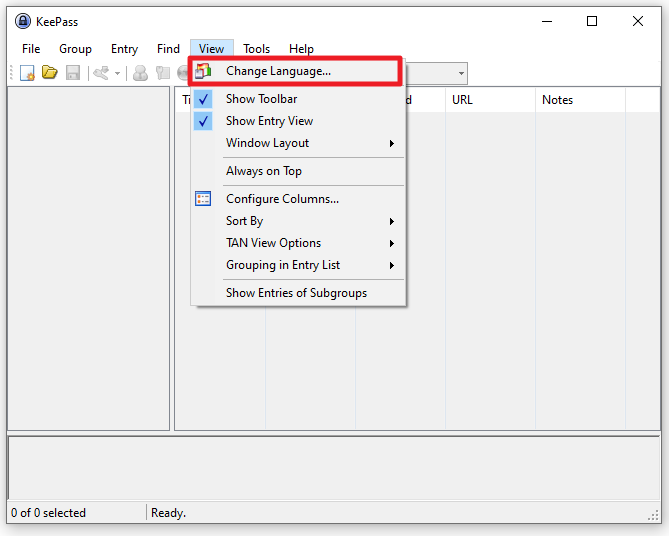
Task: Expand the Window Layout submenu
Action: pos(298,143)
